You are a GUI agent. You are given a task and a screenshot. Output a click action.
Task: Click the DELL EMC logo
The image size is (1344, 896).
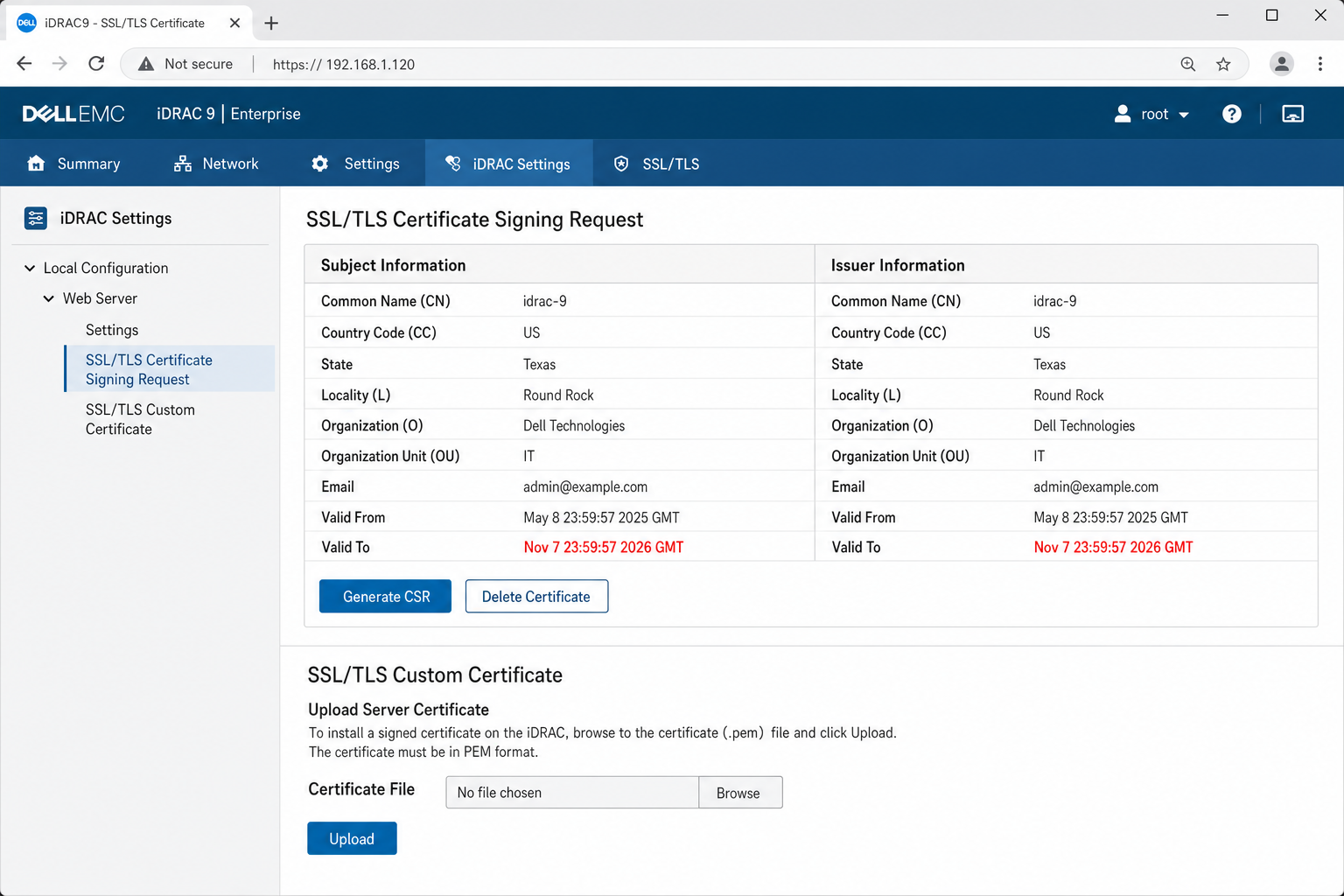(x=73, y=114)
